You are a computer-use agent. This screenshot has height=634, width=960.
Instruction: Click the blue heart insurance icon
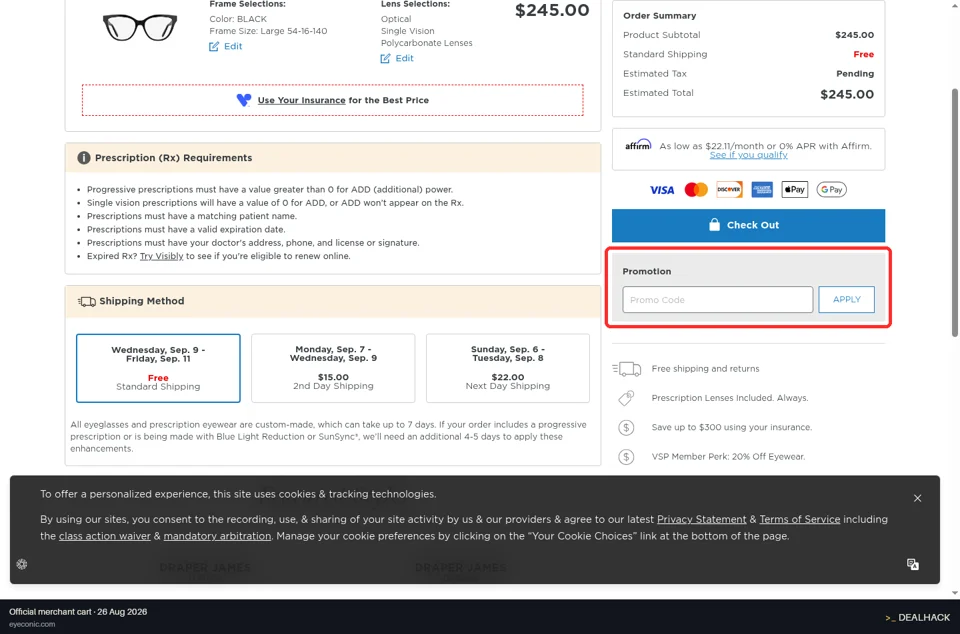pos(244,100)
